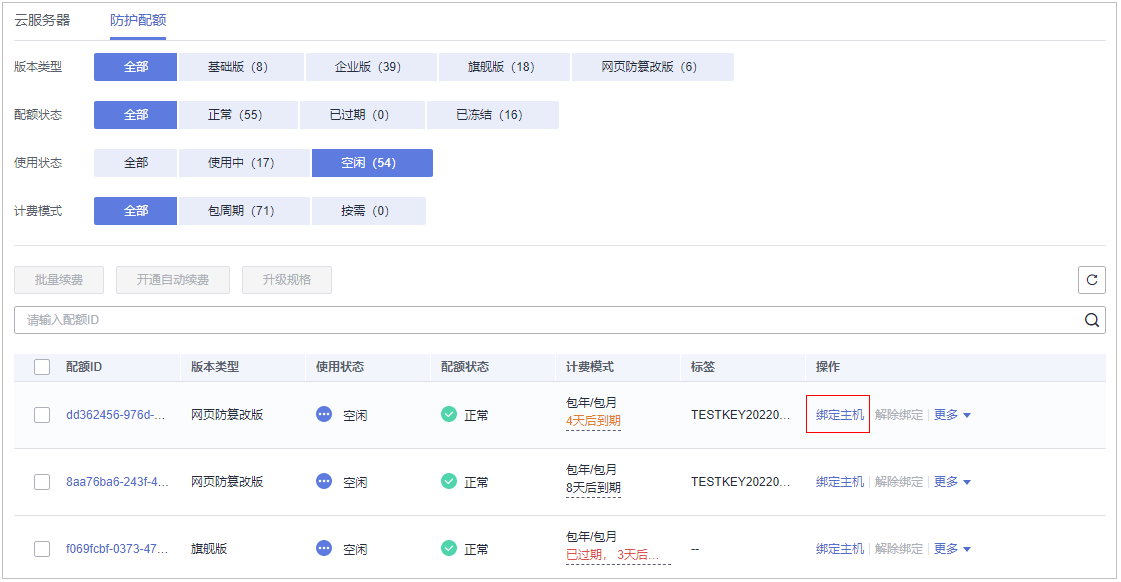Expand 更多 dropdown in the first row
This screenshot has height=582, width=1121.
pos(952,414)
